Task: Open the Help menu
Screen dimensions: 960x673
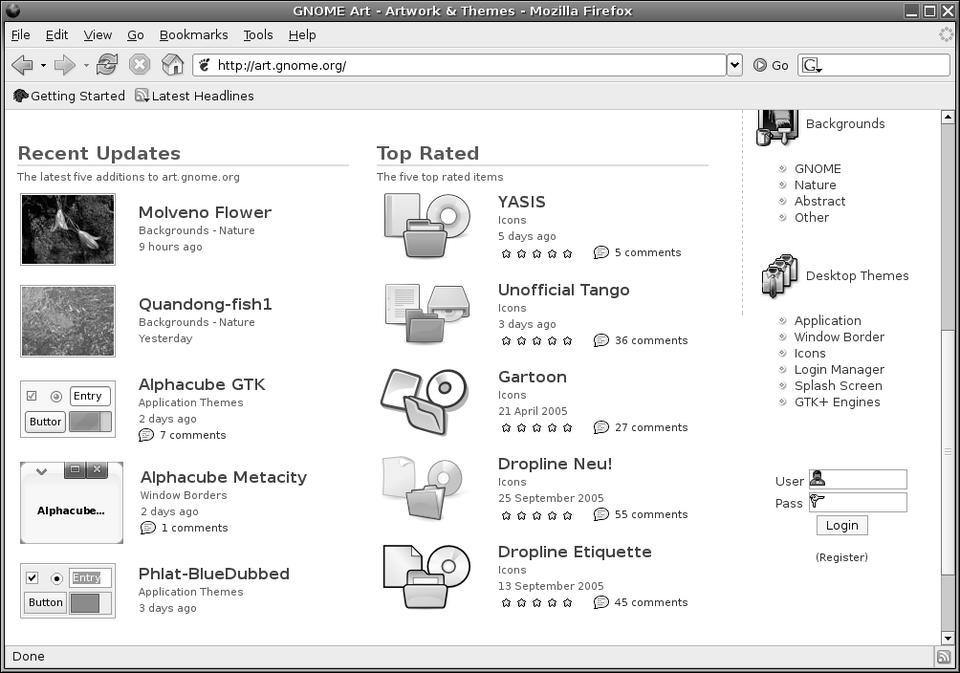Action: 302,35
